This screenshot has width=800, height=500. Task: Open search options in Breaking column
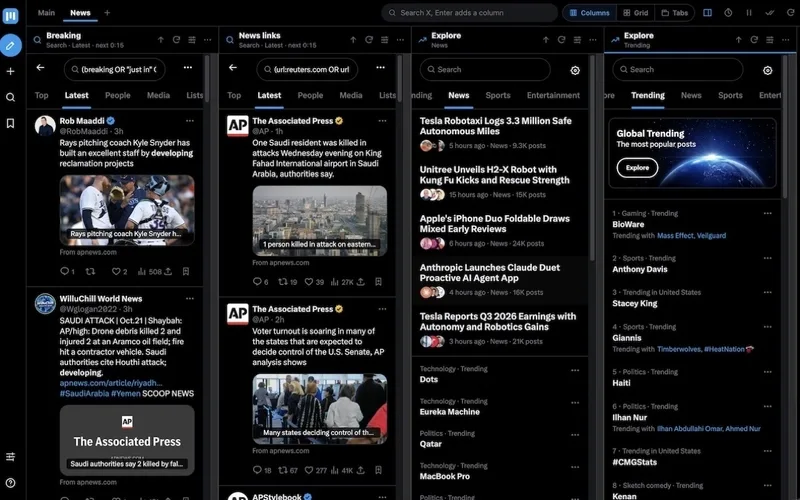click(x=188, y=67)
